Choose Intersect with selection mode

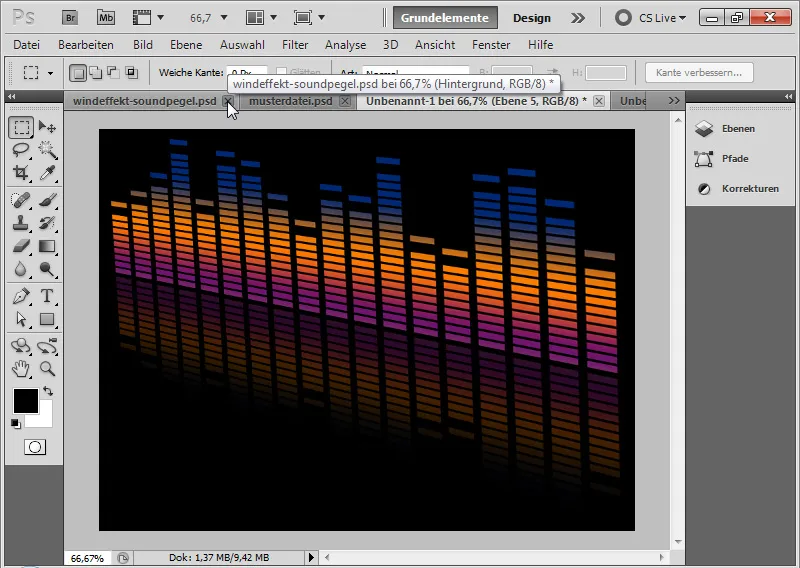coord(131,73)
